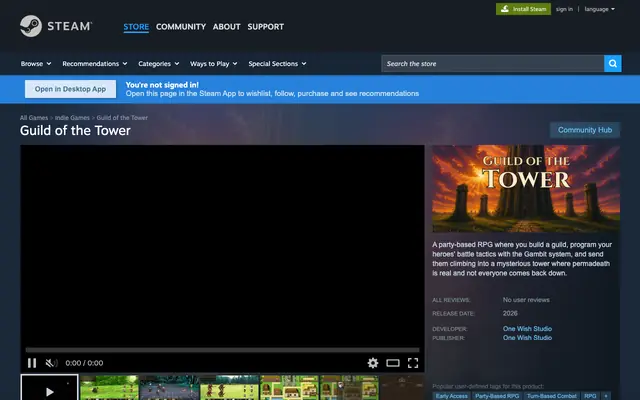
Task: Click Guild of the Tower breadcrumb
Action: click(x=122, y=118)
